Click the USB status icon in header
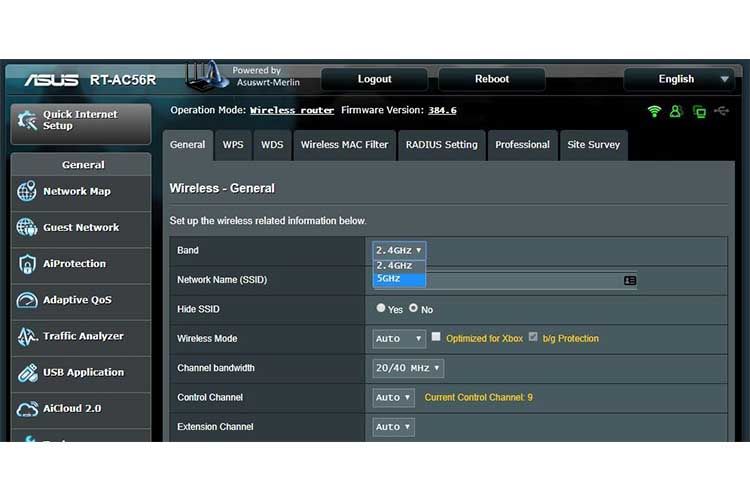750x500 pixels. 721,111
